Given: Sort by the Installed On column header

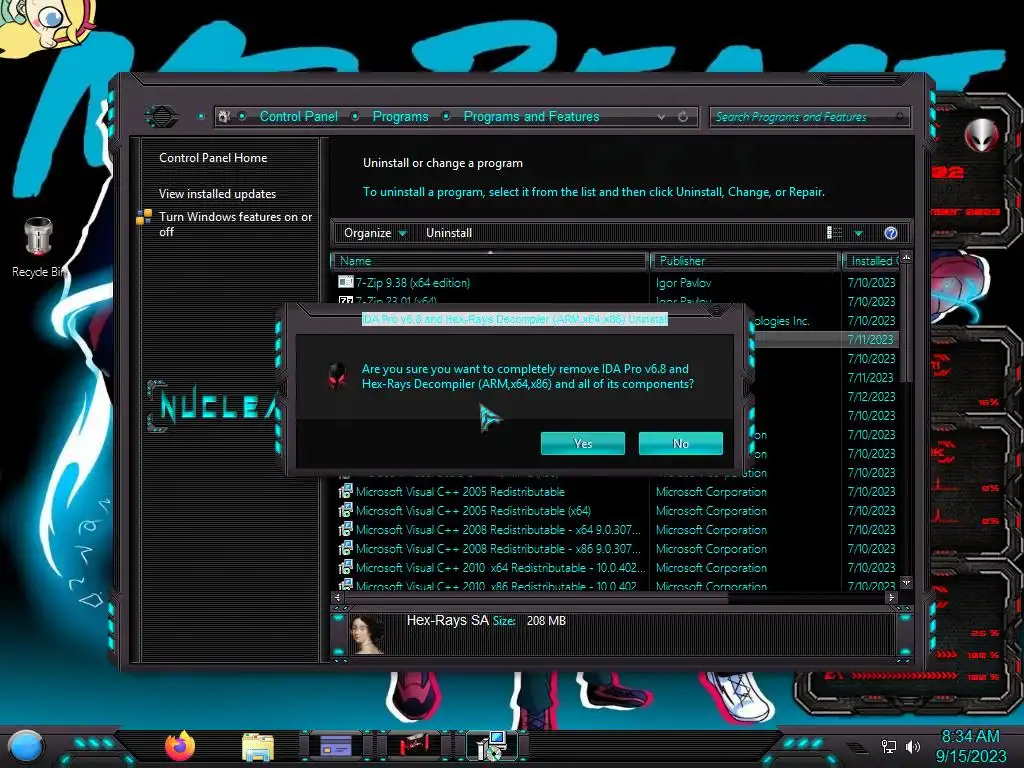Looking at the screenshot, I should [872, 261].
